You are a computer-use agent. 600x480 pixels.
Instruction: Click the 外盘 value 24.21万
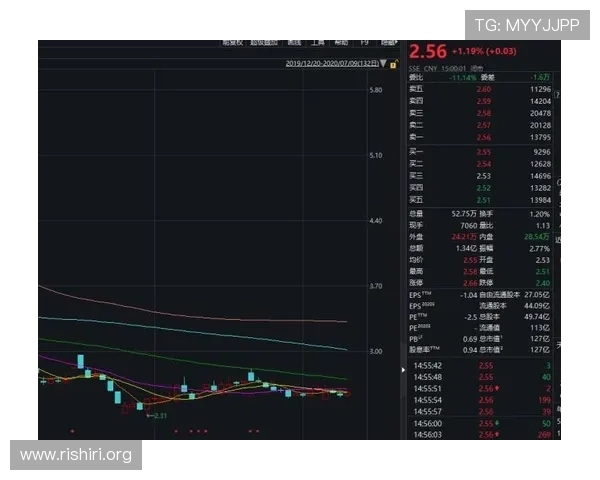(x=464, y=237)
